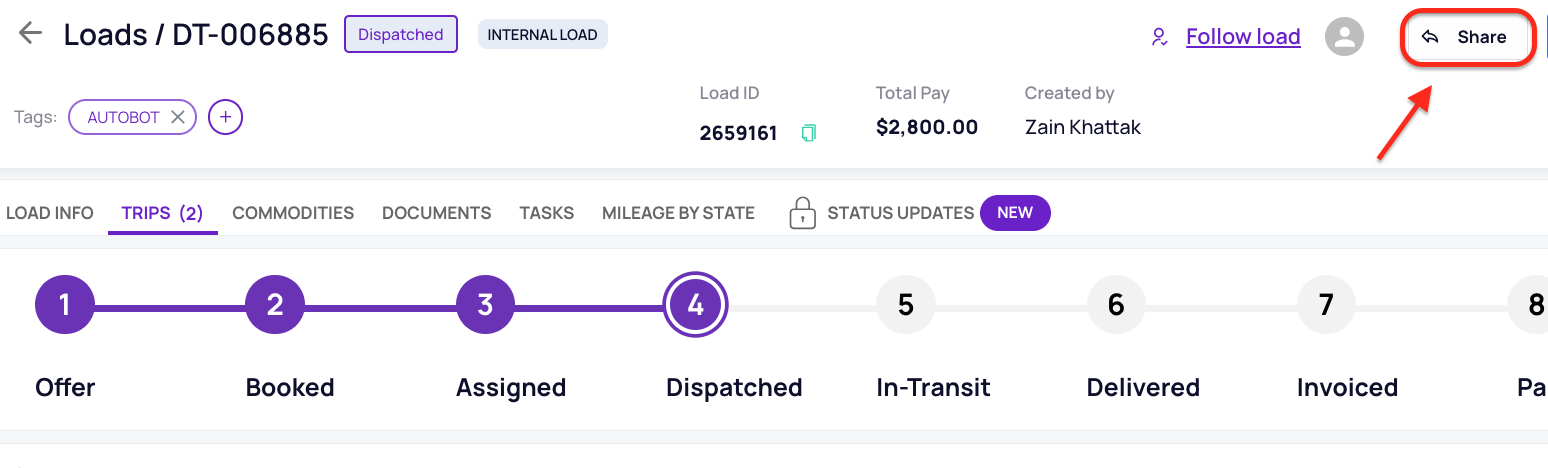The image size is (1548, 468).
Task: Click the lock icon beside Status Updates
Action: [x=803, y=213]
